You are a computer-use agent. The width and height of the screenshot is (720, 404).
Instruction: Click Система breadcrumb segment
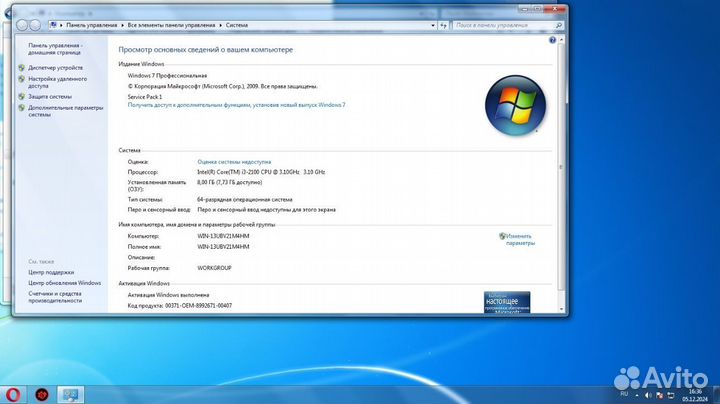coord(237,25)
